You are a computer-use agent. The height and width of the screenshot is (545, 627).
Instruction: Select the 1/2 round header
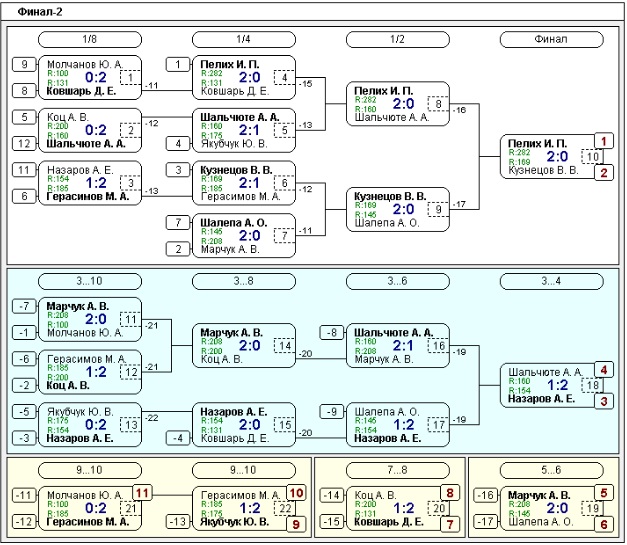pos(397,39)
